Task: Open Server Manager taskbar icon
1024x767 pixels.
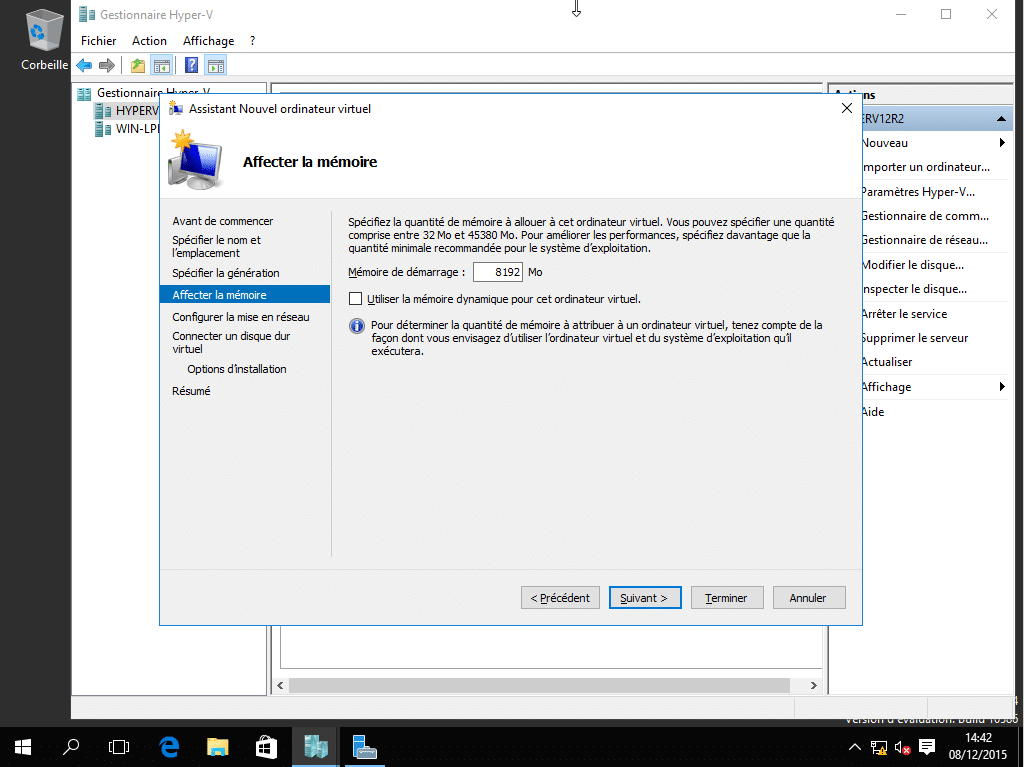Action: click(364, 747)
